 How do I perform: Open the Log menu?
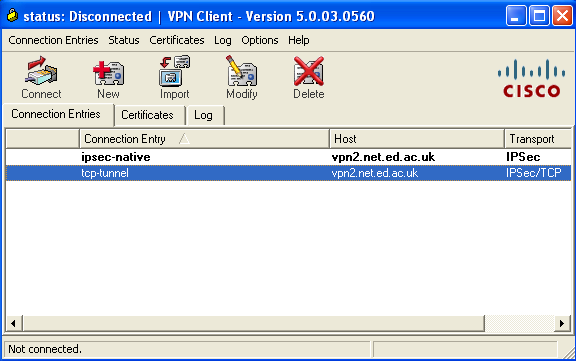[x=223, y=40]
